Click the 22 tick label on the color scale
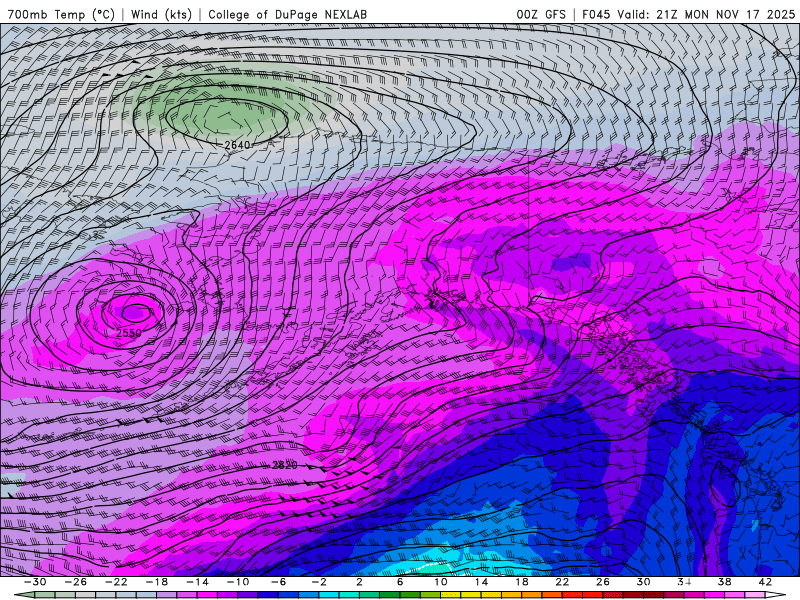The height and width of the screenshot is (600, 800). tap(562, 582)
